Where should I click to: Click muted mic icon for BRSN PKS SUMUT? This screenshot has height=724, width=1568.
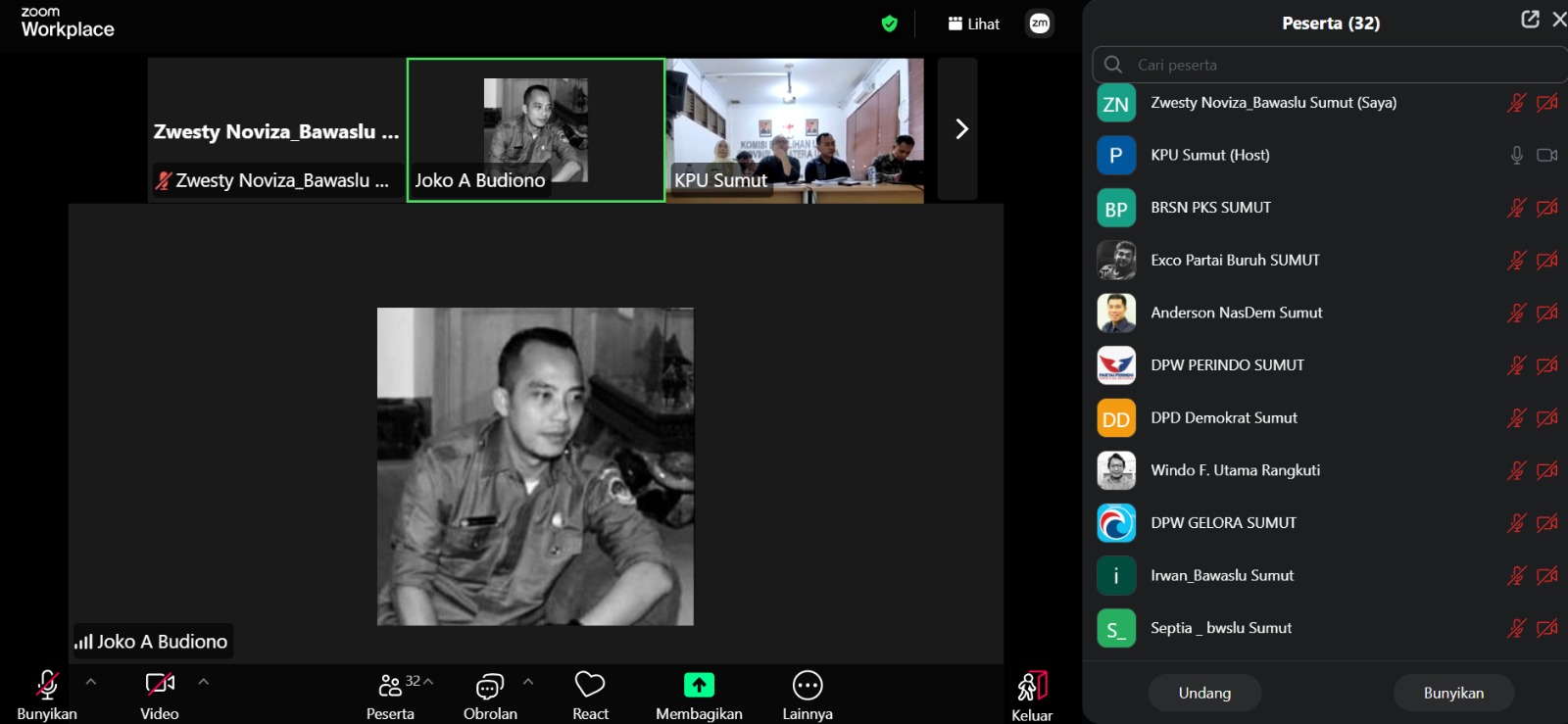1516,208
